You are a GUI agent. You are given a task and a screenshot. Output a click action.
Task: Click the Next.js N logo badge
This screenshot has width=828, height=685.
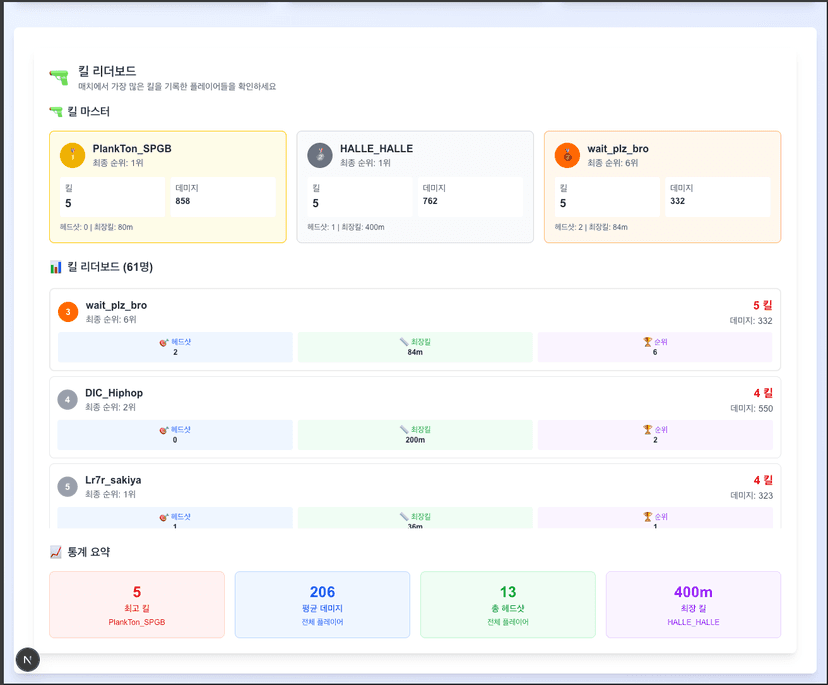click(x=27, y=659)
